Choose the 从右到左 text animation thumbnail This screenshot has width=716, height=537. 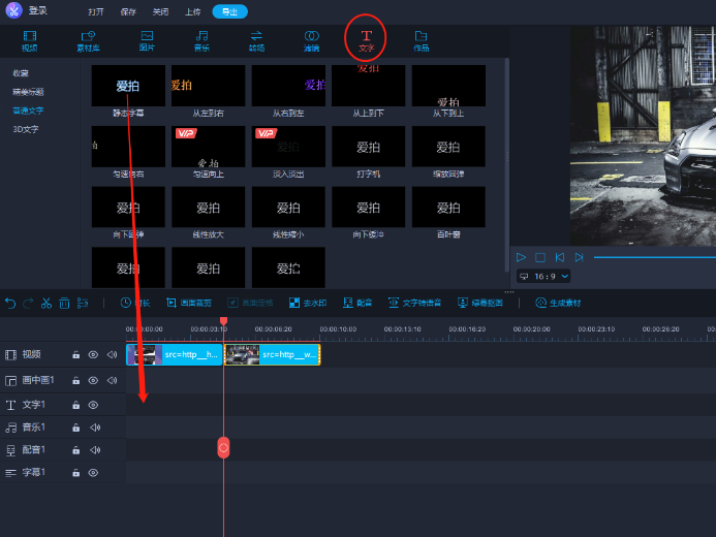pyautogui.click(x=289, y=85)
